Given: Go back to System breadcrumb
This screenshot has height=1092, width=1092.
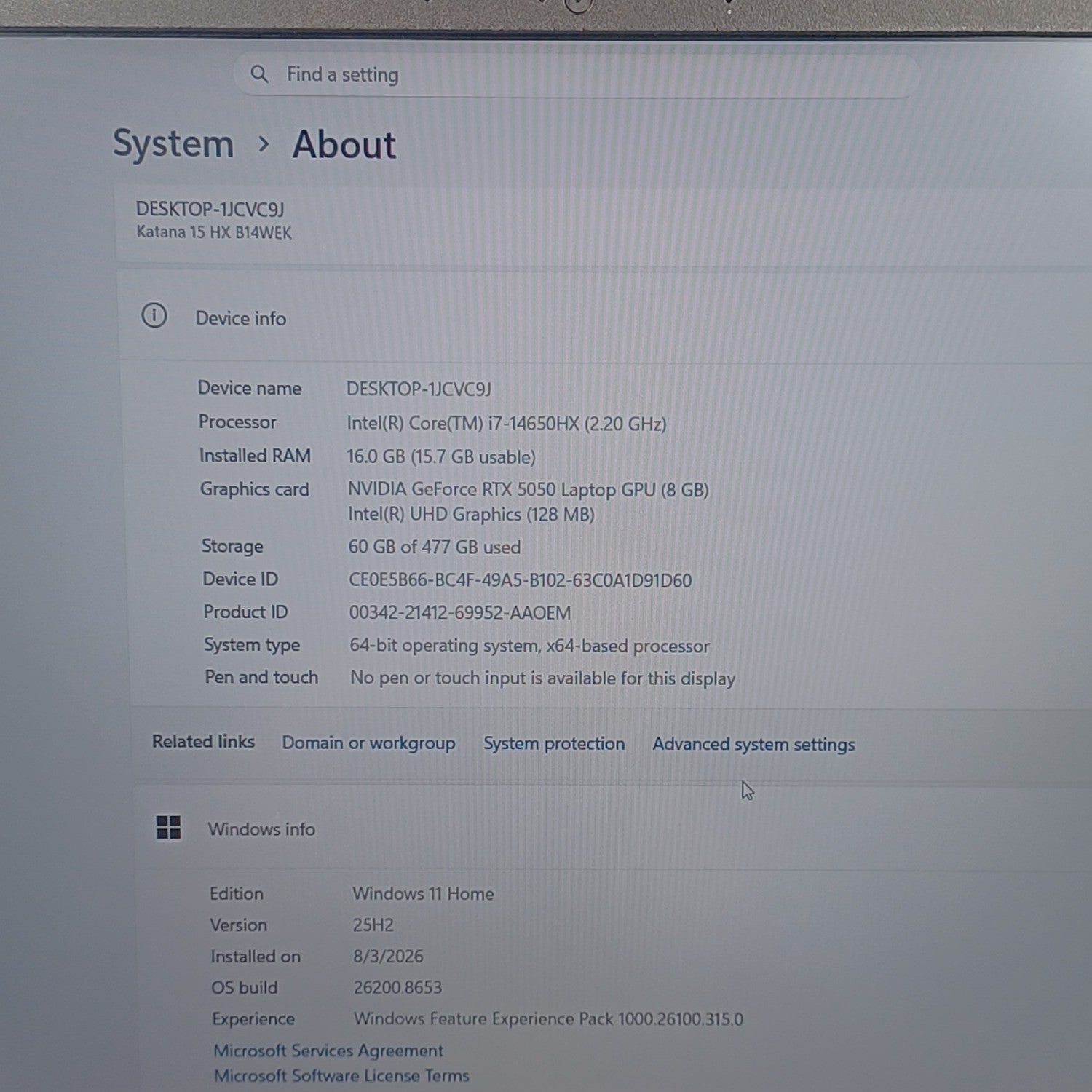Looking at the screenshot, I should (x=173, y=143).
